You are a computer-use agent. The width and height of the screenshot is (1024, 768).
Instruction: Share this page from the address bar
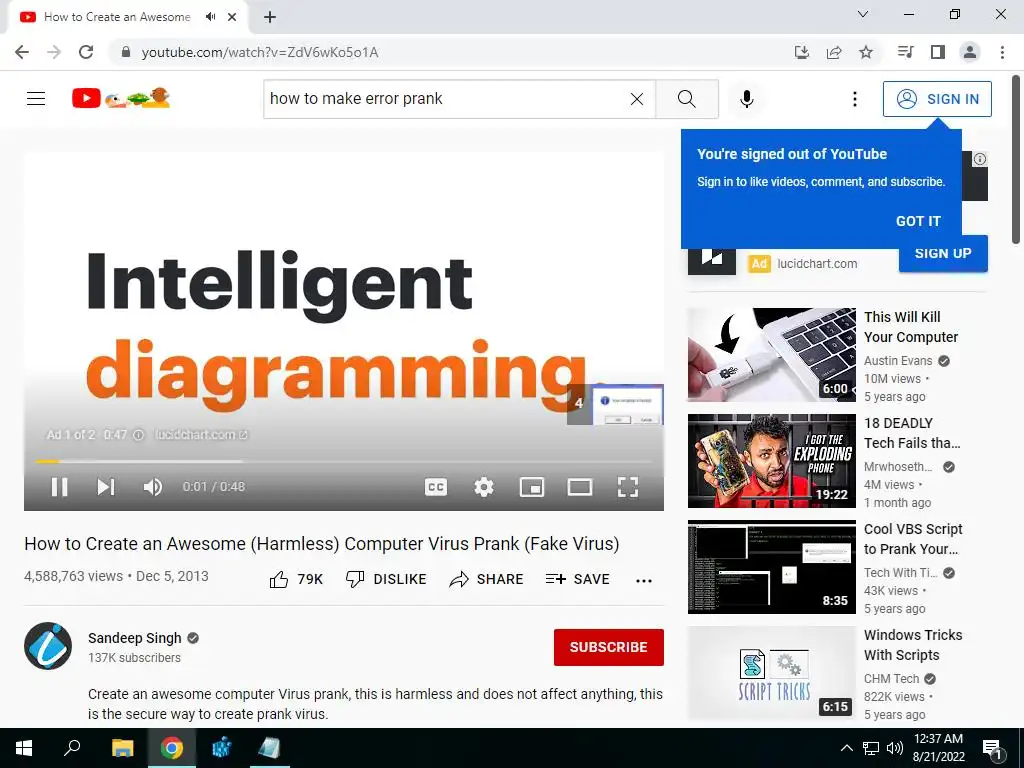coord(834,52)
